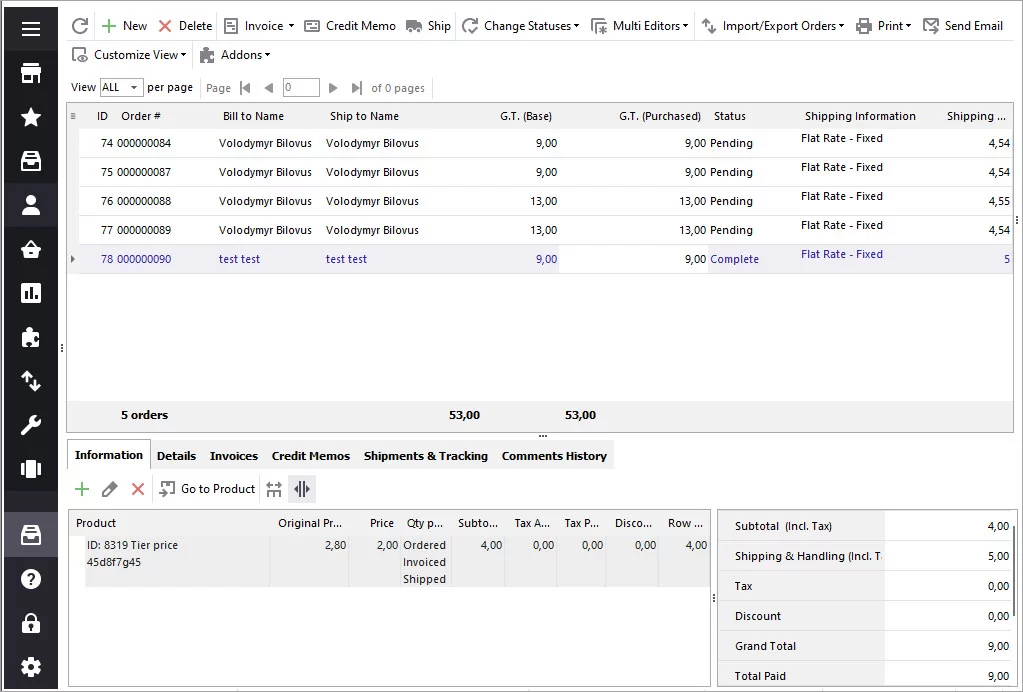Click the page number input field
The width and height of the screenshot is (1023, 692).
point(301,87)
